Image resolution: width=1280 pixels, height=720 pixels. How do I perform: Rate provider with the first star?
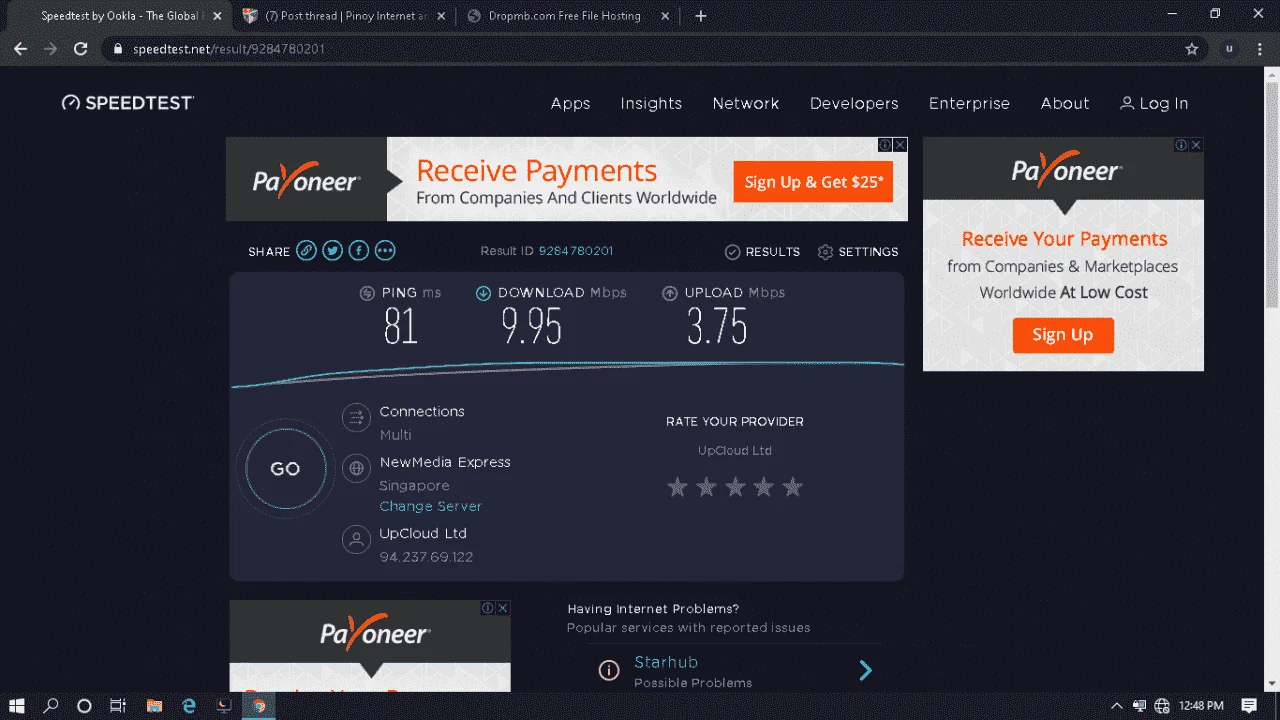tap(677, 487)
